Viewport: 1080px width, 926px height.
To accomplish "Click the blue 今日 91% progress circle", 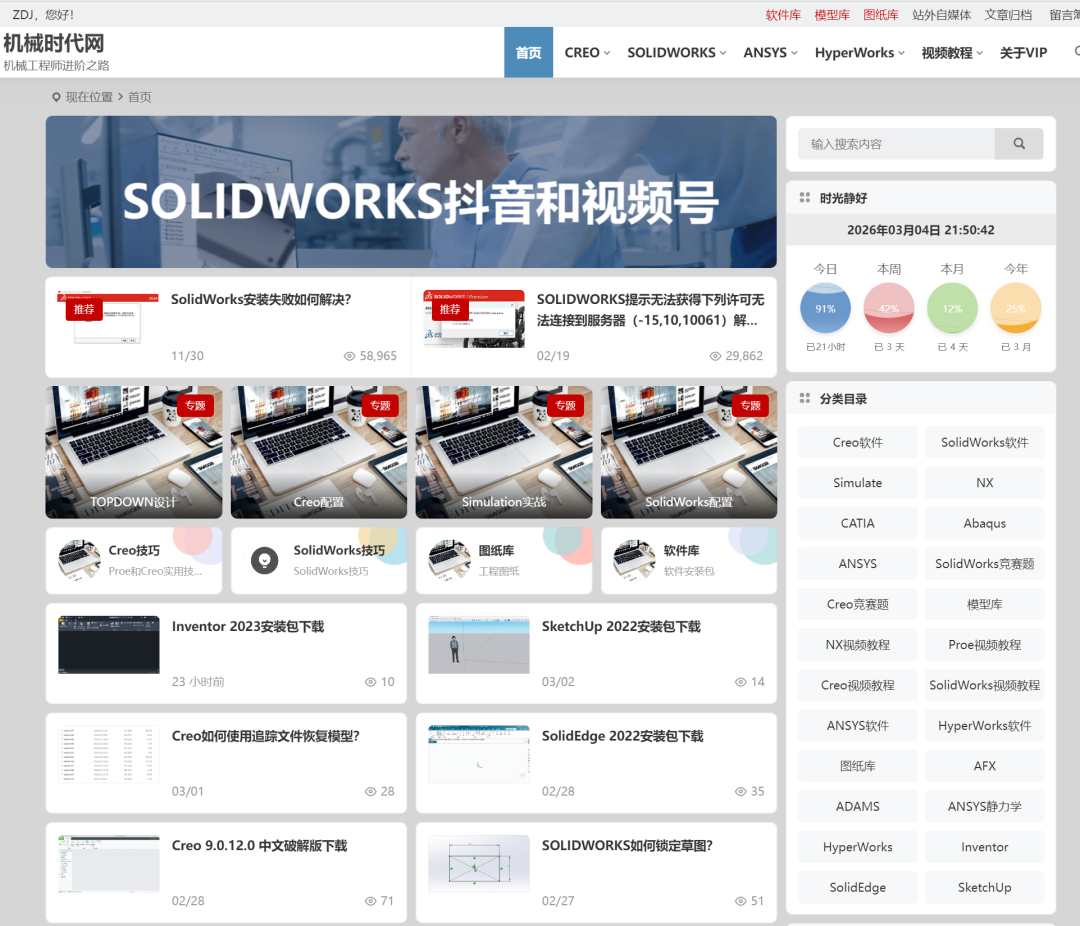I will point(825,309).
